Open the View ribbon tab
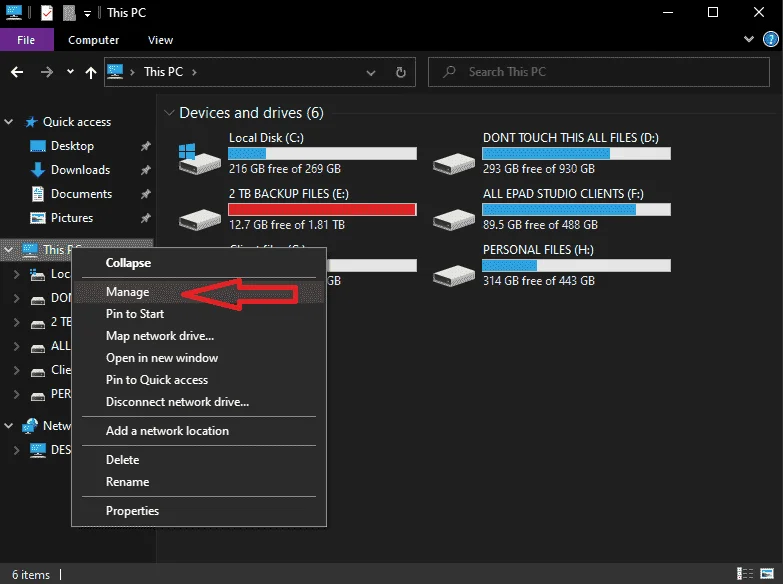 tap(160, 40)
